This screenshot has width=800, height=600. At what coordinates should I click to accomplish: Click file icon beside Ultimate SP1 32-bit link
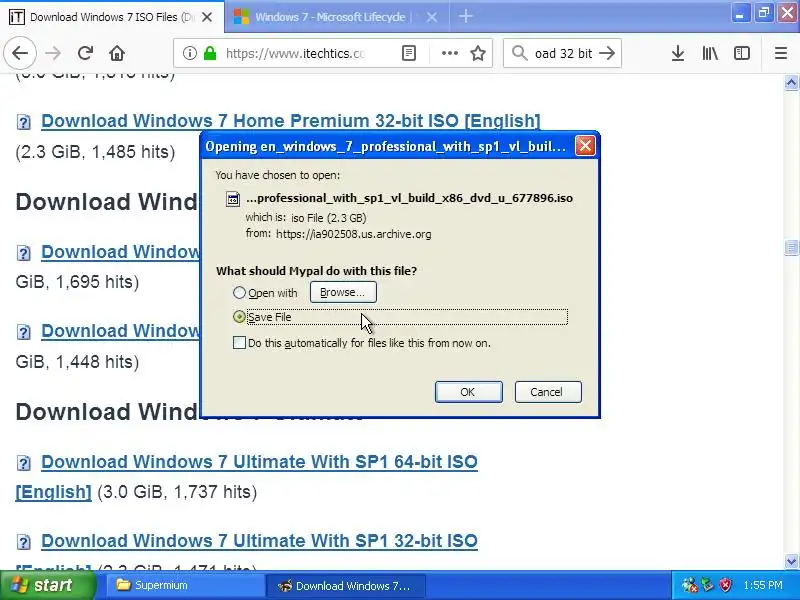tap(23, 542)
